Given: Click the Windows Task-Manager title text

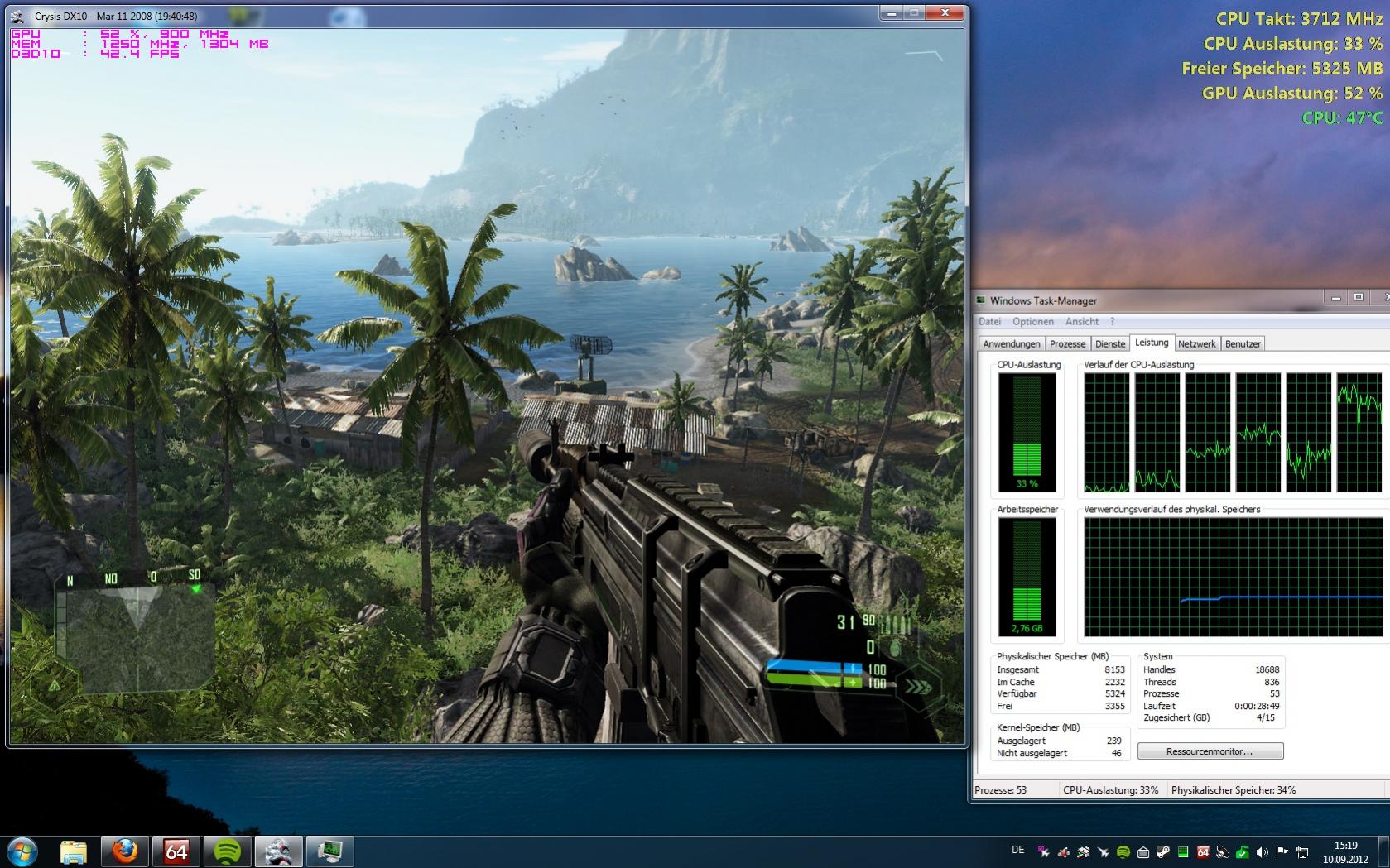Looking at the screenshot, I should (x=1043, y=300).
